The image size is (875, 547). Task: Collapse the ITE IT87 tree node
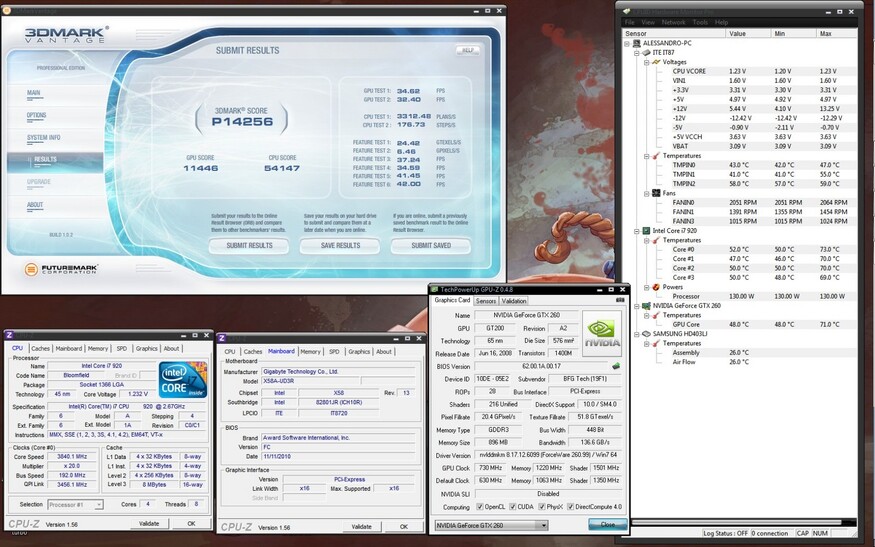tap(637, 52)
